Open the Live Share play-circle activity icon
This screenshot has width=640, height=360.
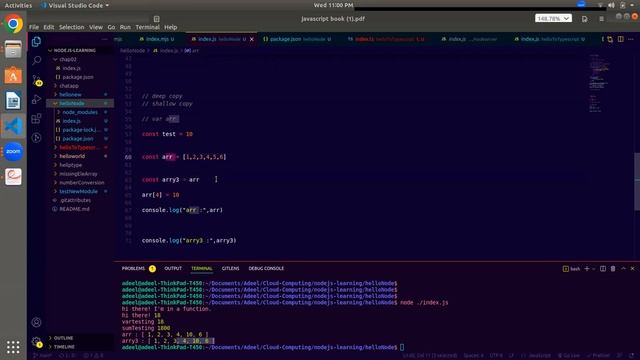coord(36,138)
